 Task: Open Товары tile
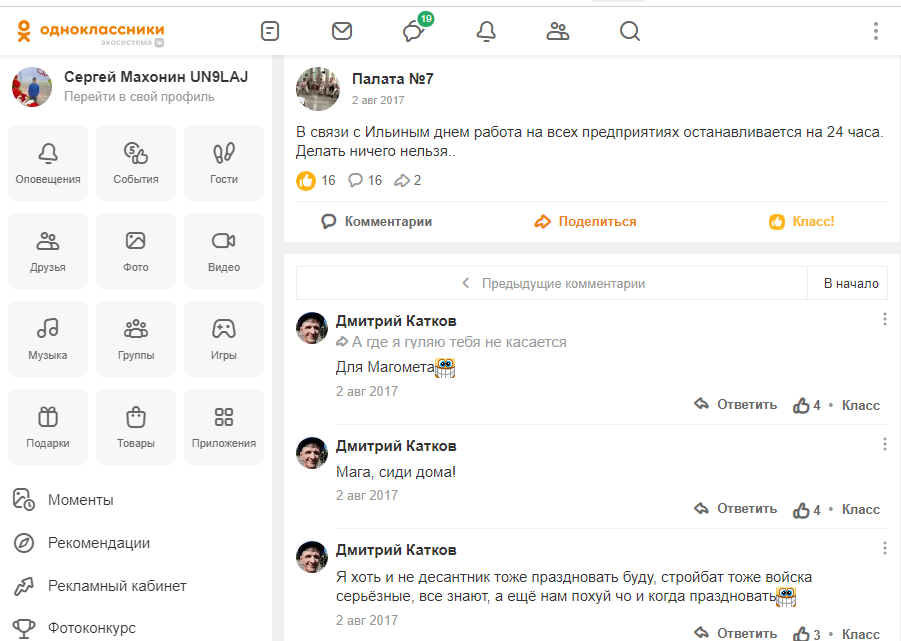pyautogui.click(x=136, y=427)
